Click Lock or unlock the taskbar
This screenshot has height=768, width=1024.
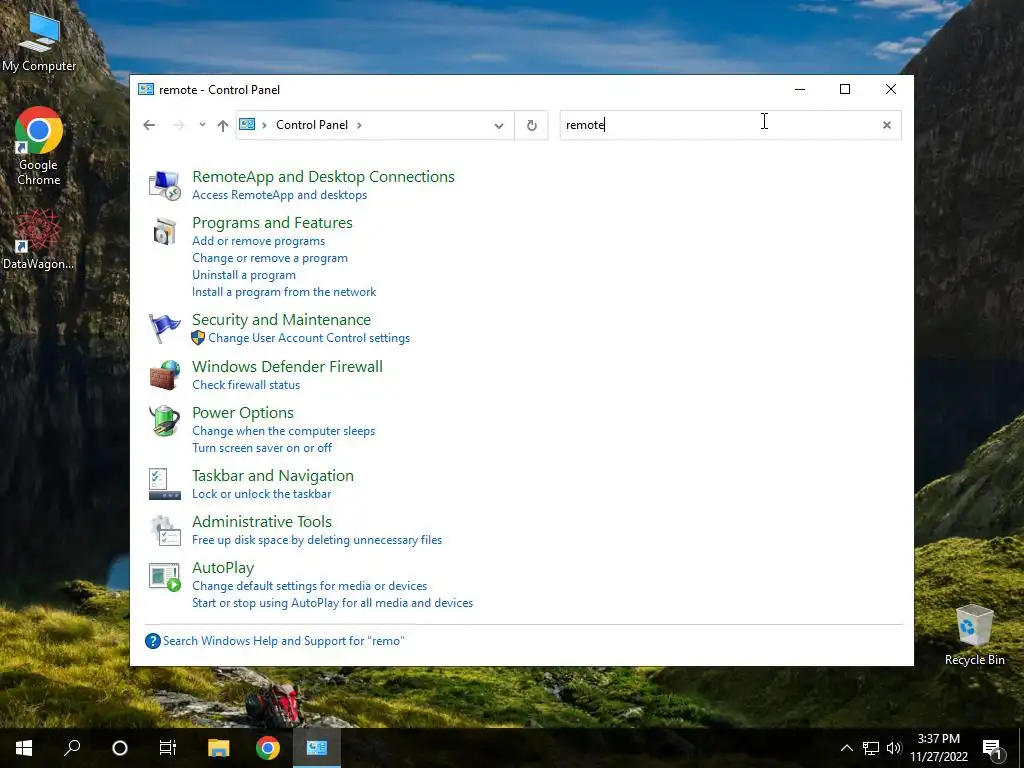coord(261,494)
